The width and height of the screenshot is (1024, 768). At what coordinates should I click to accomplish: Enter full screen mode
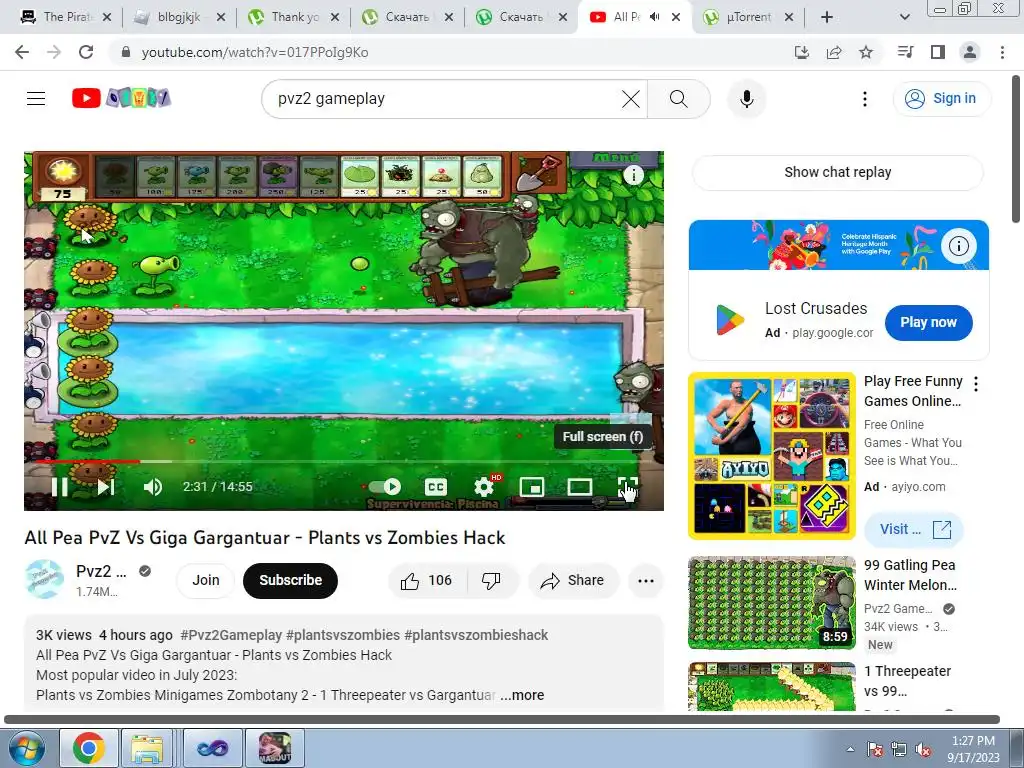coord(627,487)
